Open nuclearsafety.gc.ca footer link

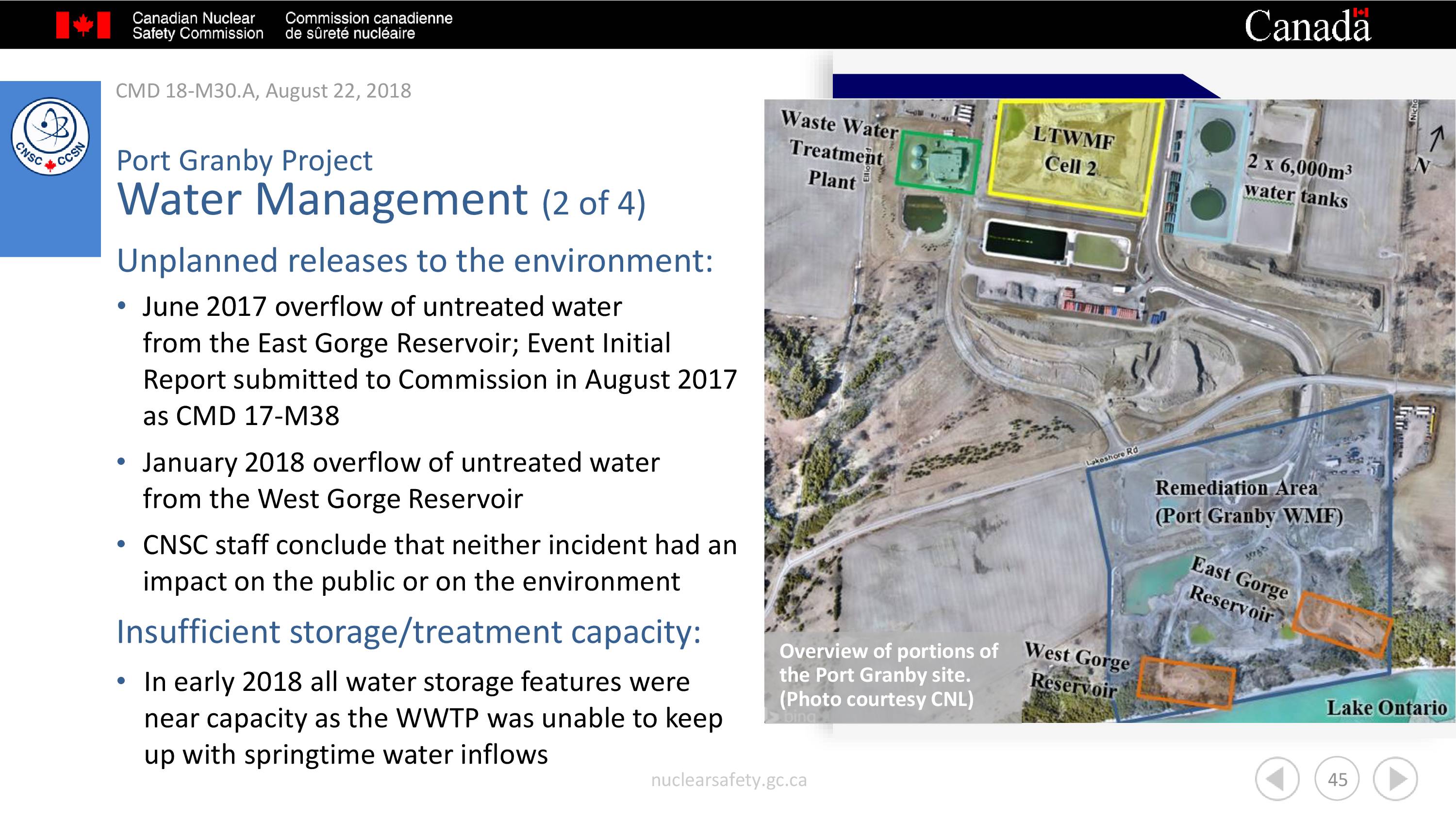[728, 780]
